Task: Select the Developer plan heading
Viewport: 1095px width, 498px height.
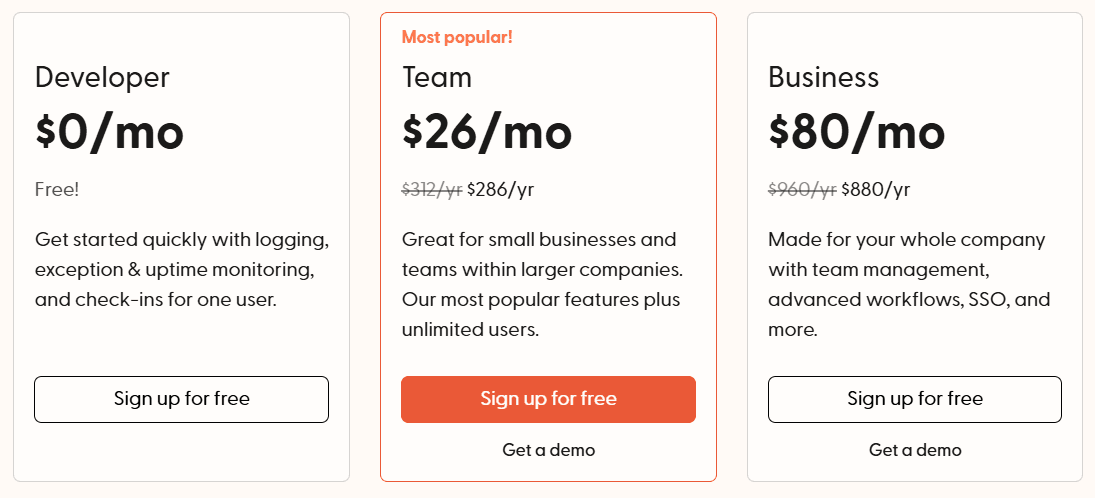Action: tap(102, 78)
